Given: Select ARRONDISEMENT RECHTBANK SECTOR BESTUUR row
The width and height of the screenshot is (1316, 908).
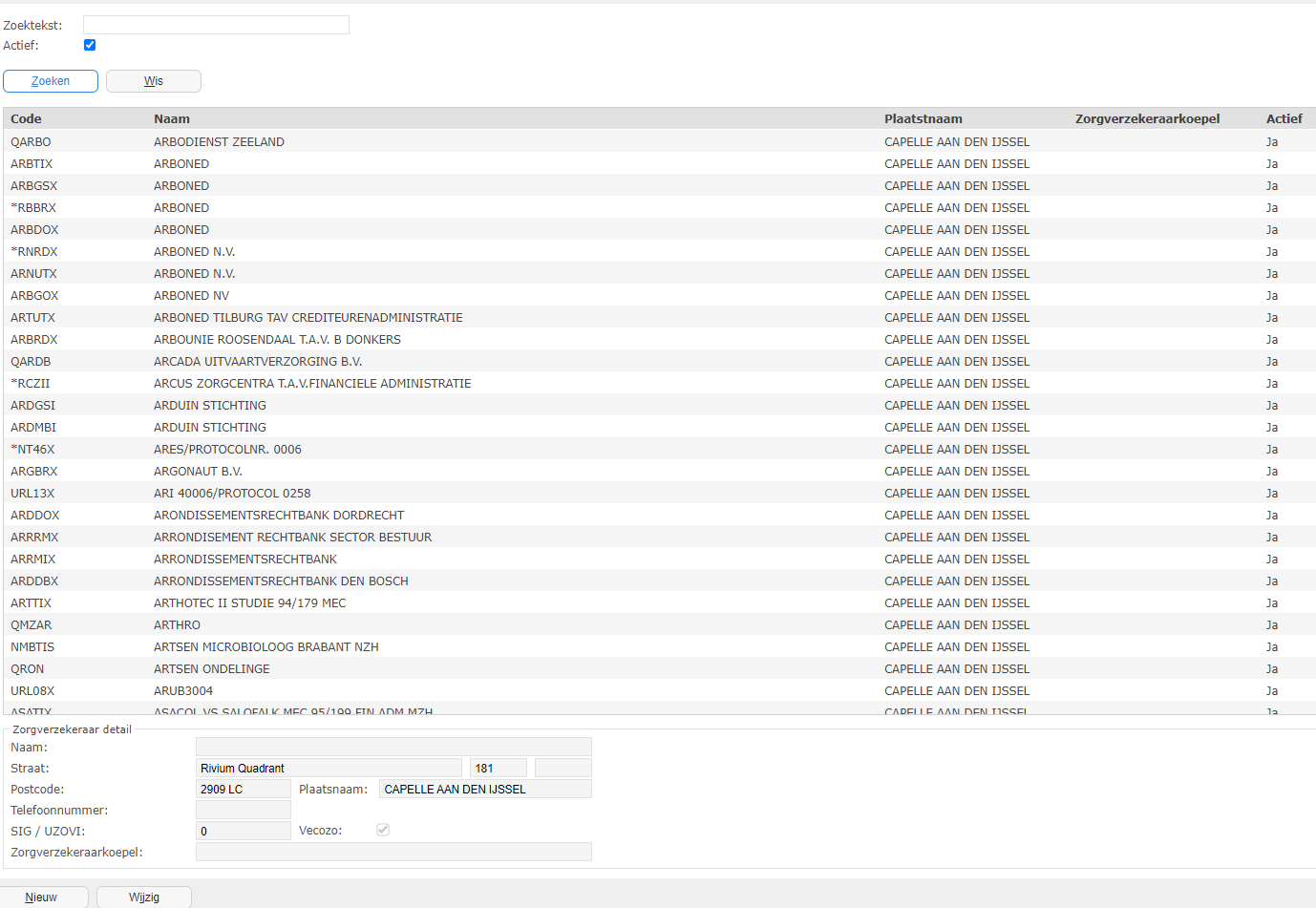Looking at the screenshot, I should (659, 537).
